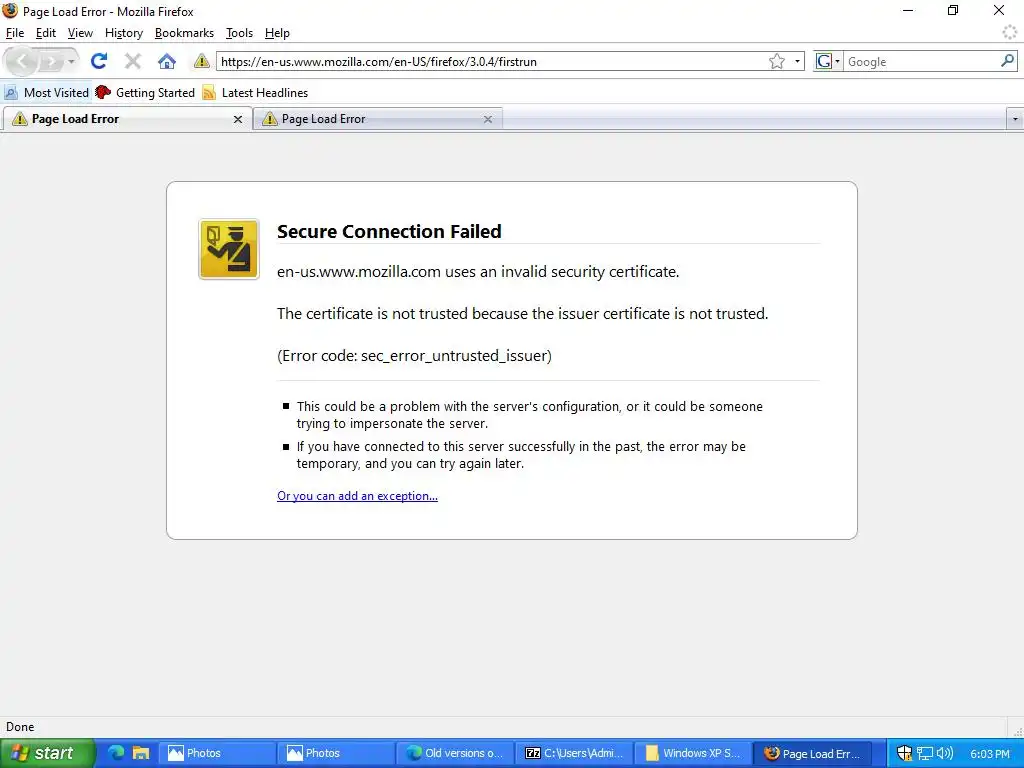Image resolution: width=1024 pixels, height=768 pixels.
Task: Click the Back navigation arrow
Action: [22, 61]
